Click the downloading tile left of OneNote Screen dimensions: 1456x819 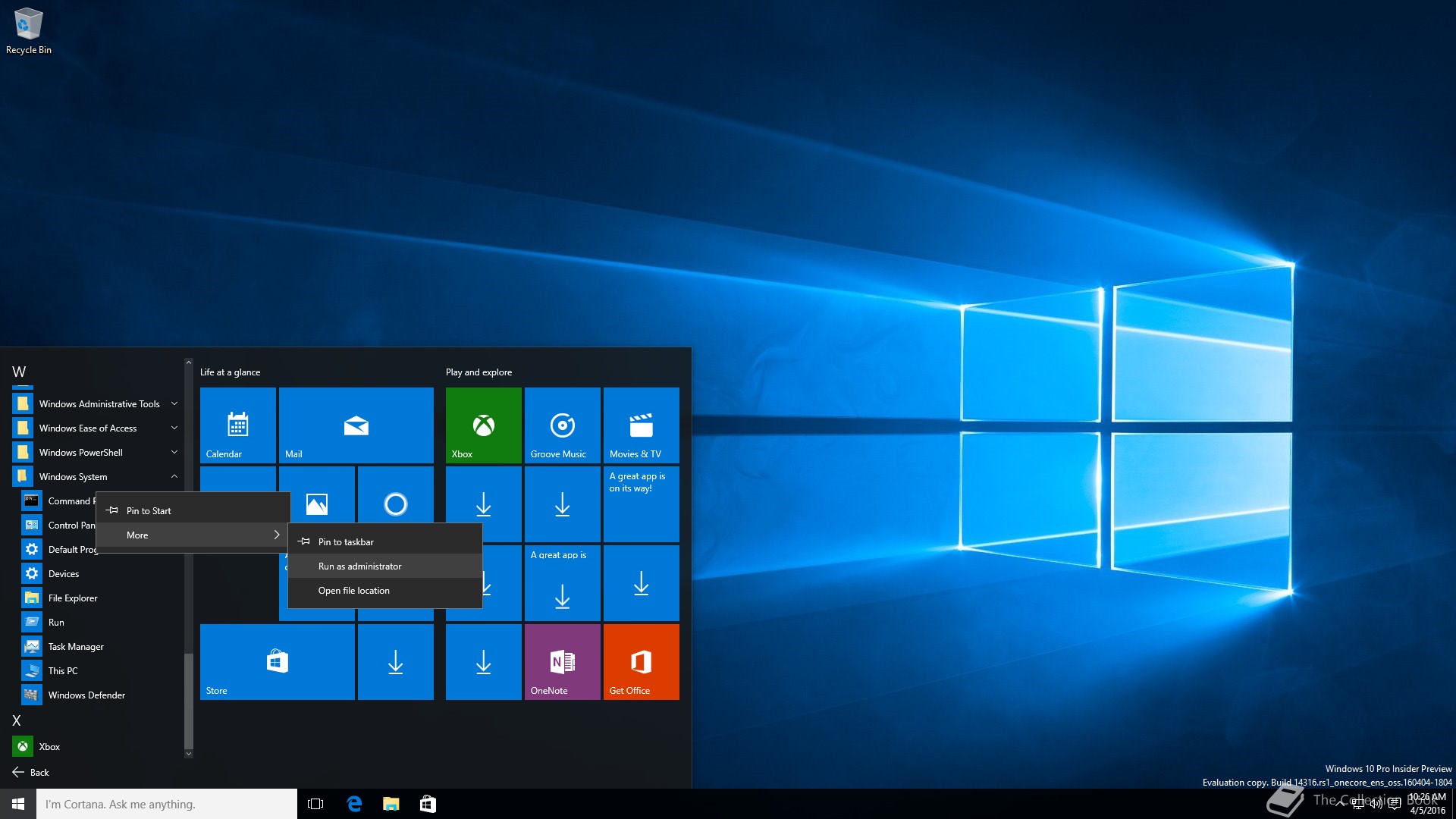tap(484, 662)
